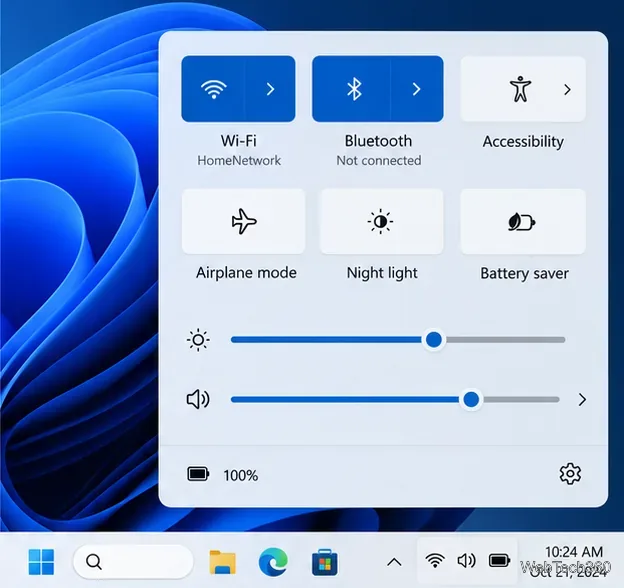Enable Battery saver

[x=523, y=221]
